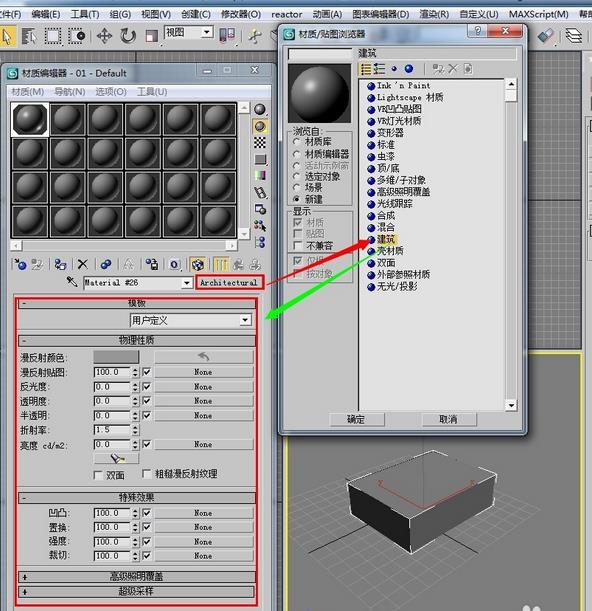Click the delete X icon in material editor
The height and width of the screenshot is (611, 592).
click(x=82, y=264)
